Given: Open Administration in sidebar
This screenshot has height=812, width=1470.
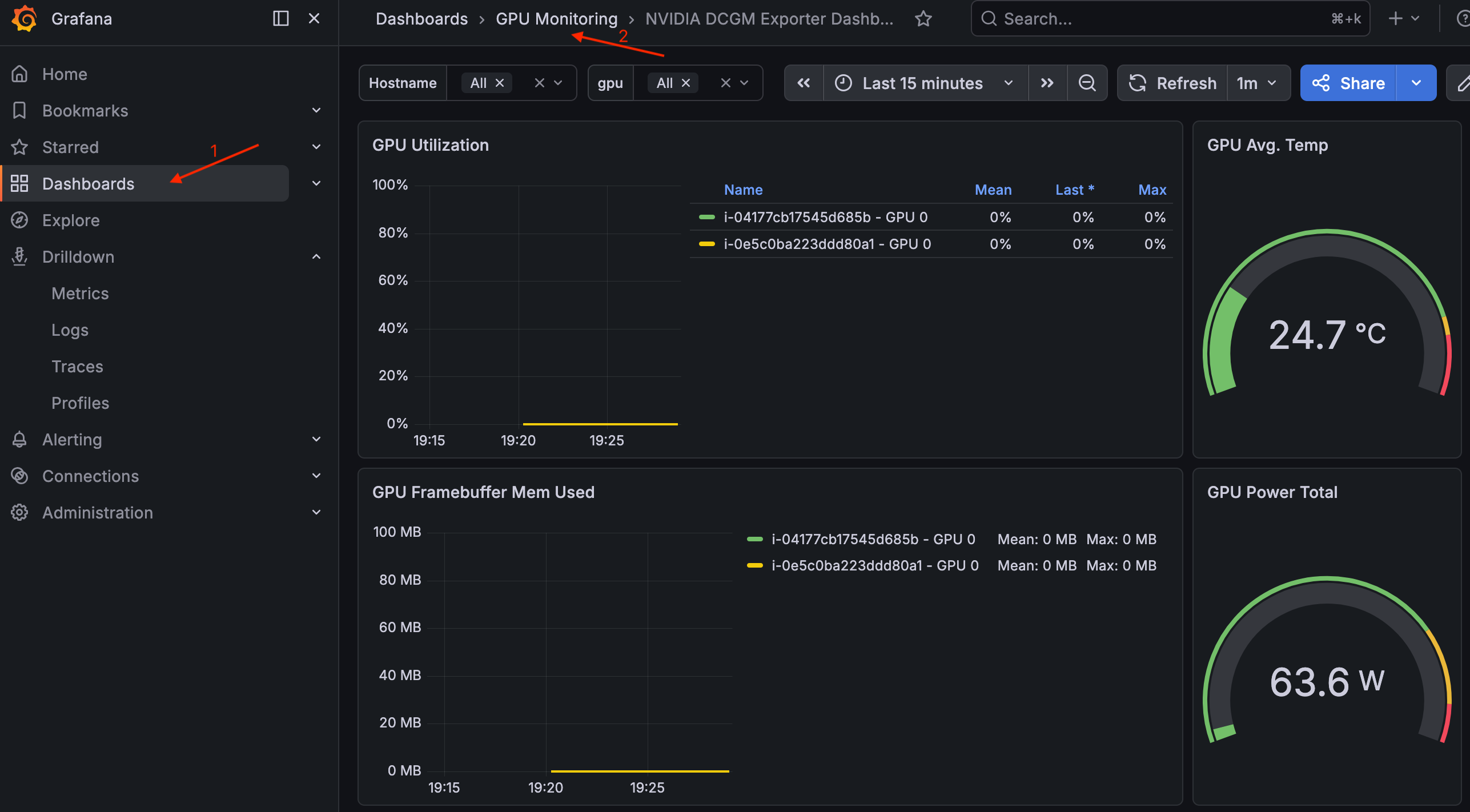Looking at the screenshot, I should 98,513.
